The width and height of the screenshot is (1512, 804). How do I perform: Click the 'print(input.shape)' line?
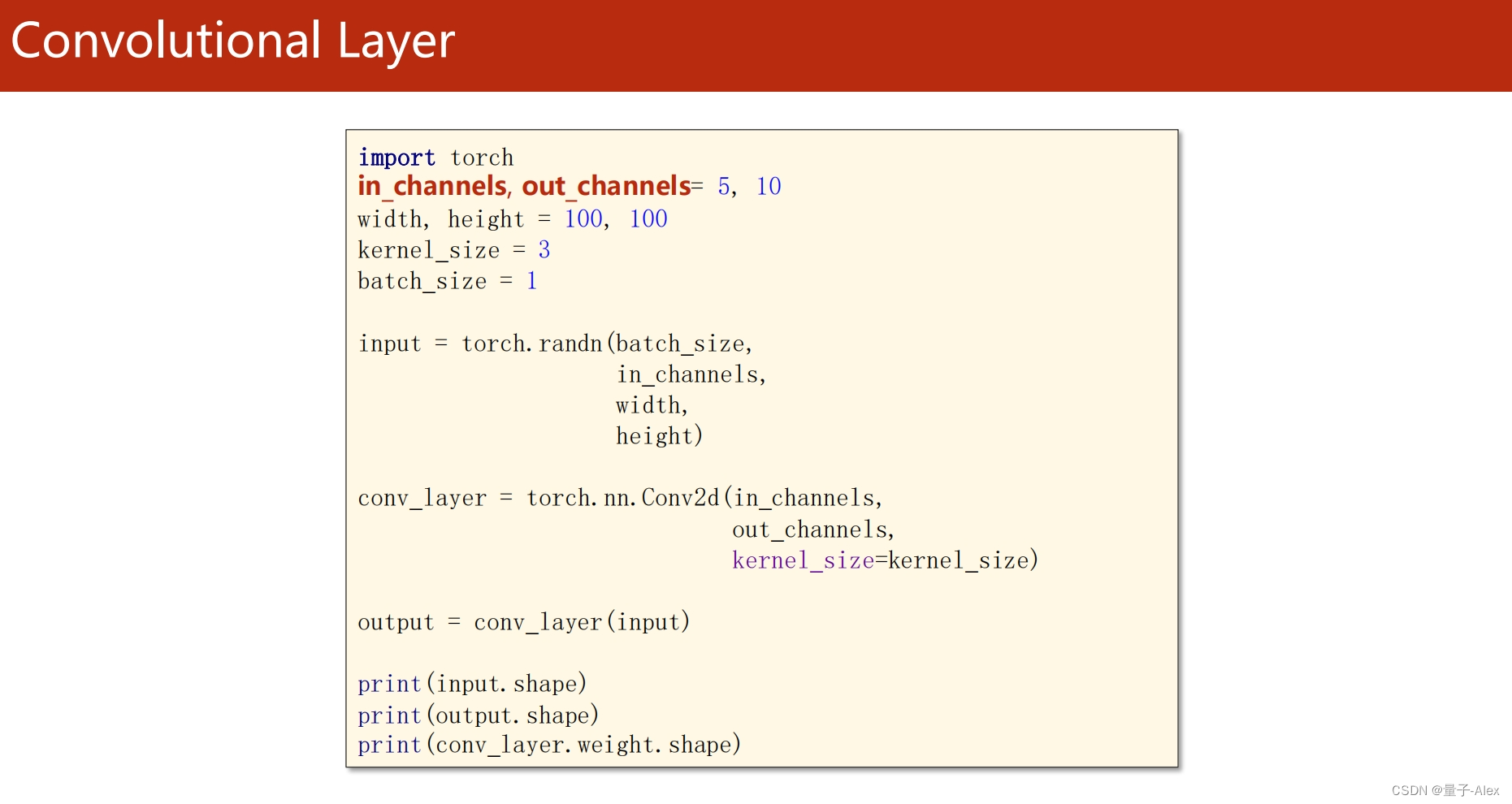pyautogui.click(x=472, y=684)
